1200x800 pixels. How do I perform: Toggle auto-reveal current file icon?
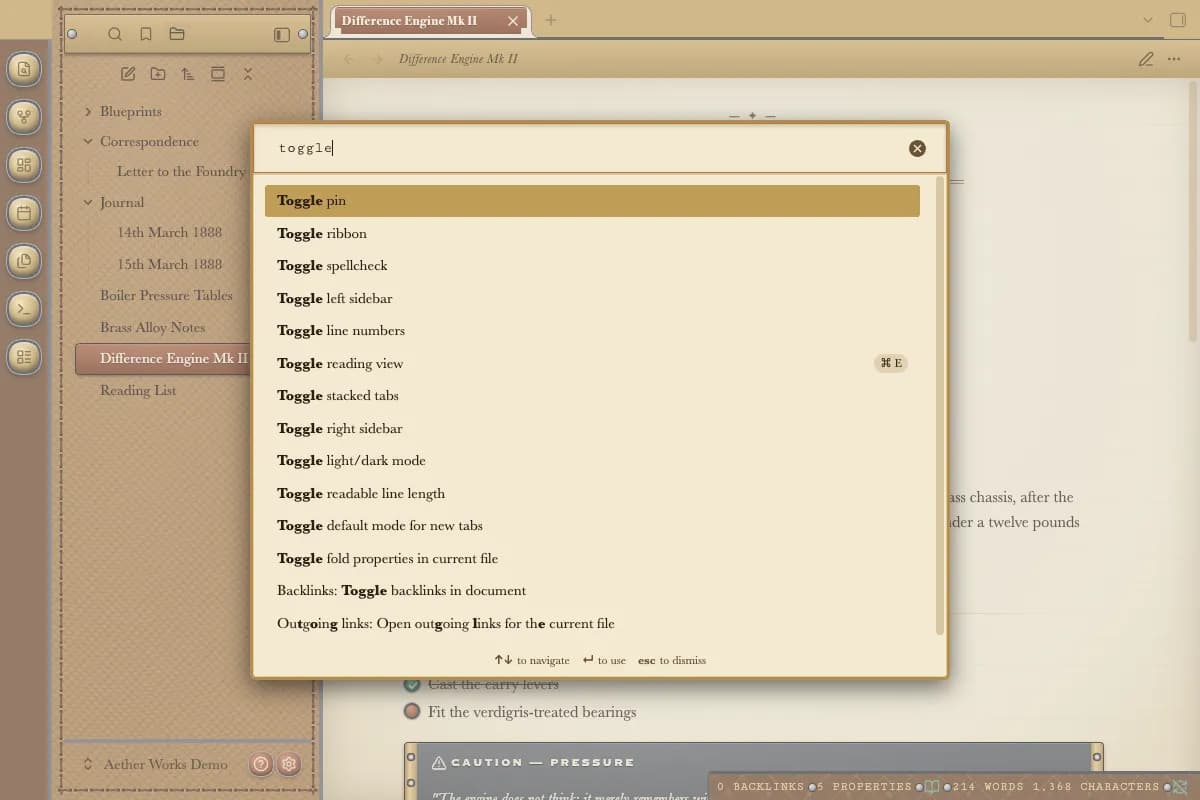click(x=218, y=74)
